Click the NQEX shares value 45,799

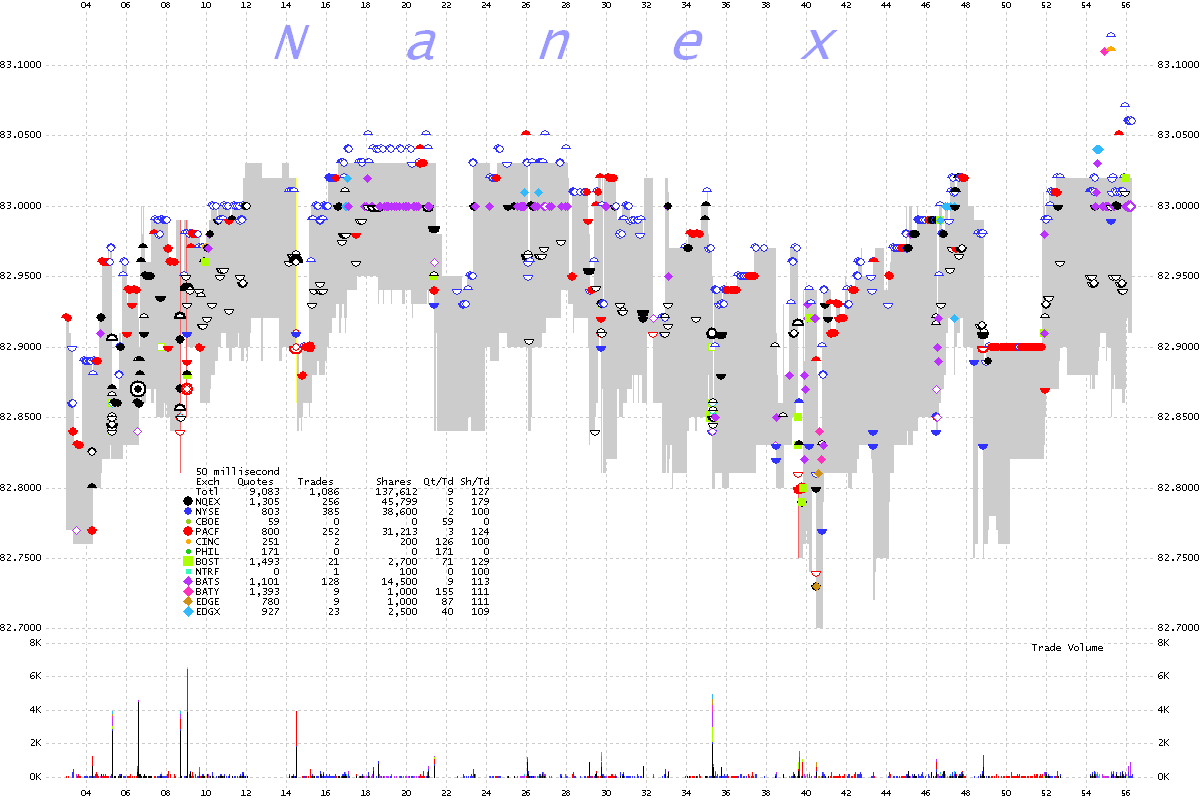pos(399,501)
